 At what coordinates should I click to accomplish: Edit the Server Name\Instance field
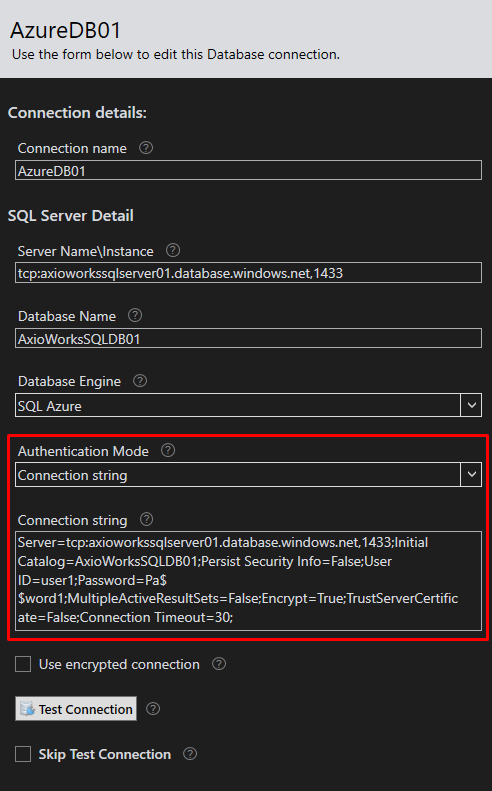click(x=248, y=273)
